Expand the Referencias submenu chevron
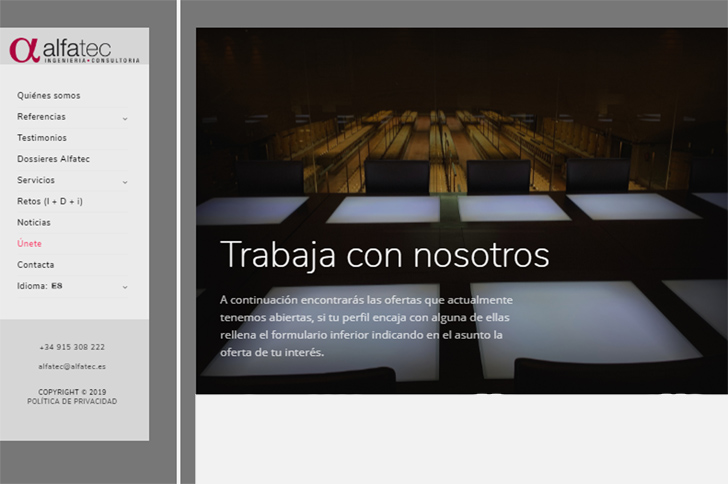 click(x=125, y=119)
